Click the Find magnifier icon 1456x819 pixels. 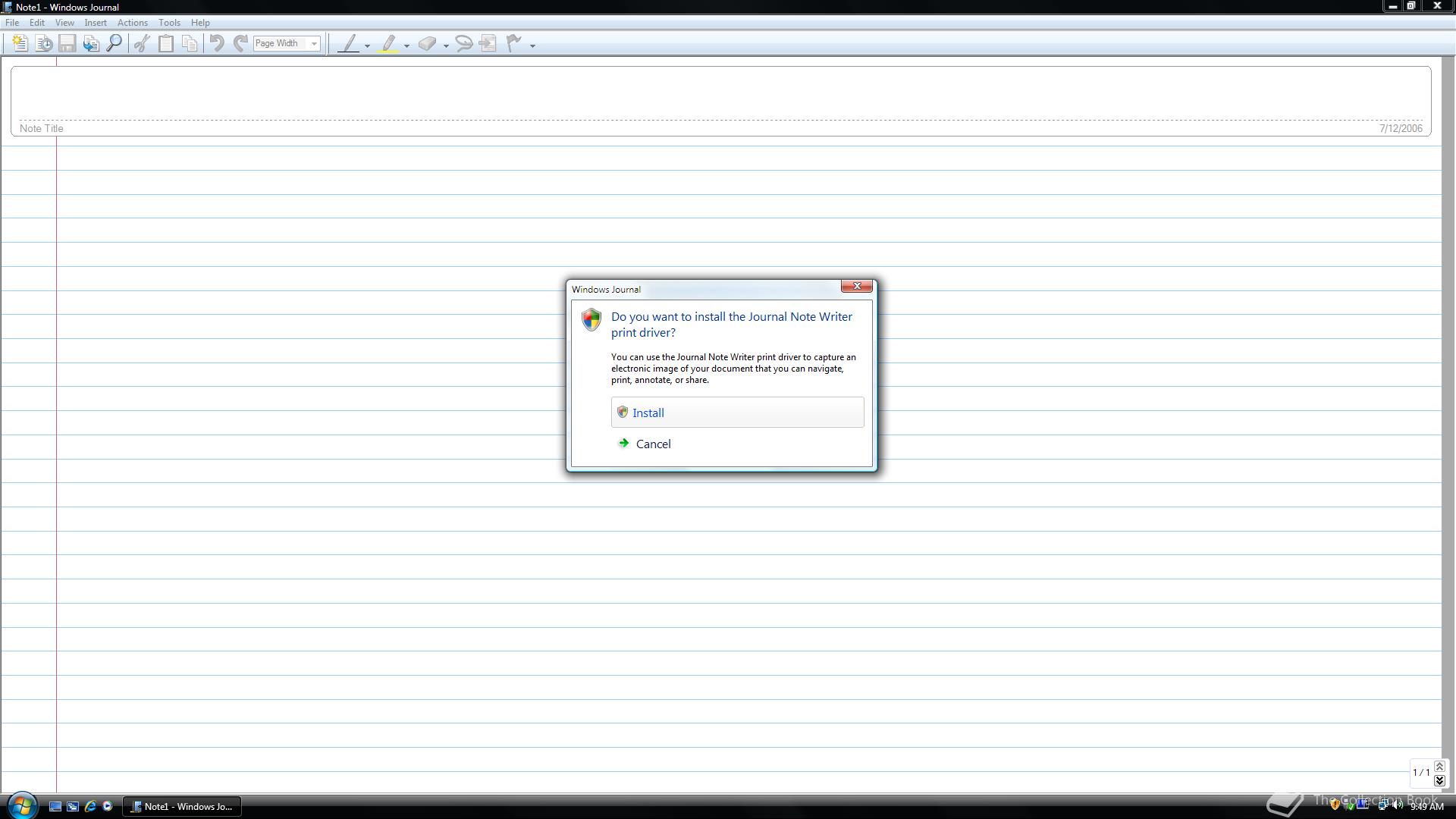point(115,43)
